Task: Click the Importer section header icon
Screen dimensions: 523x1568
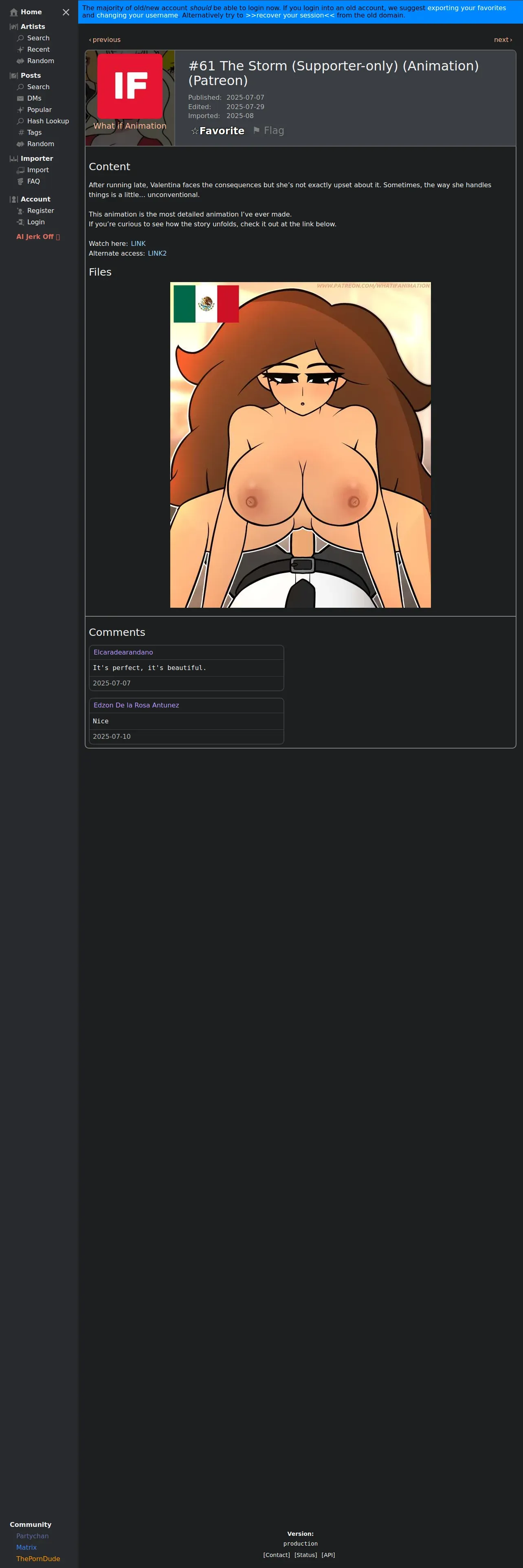Action: 14,159
